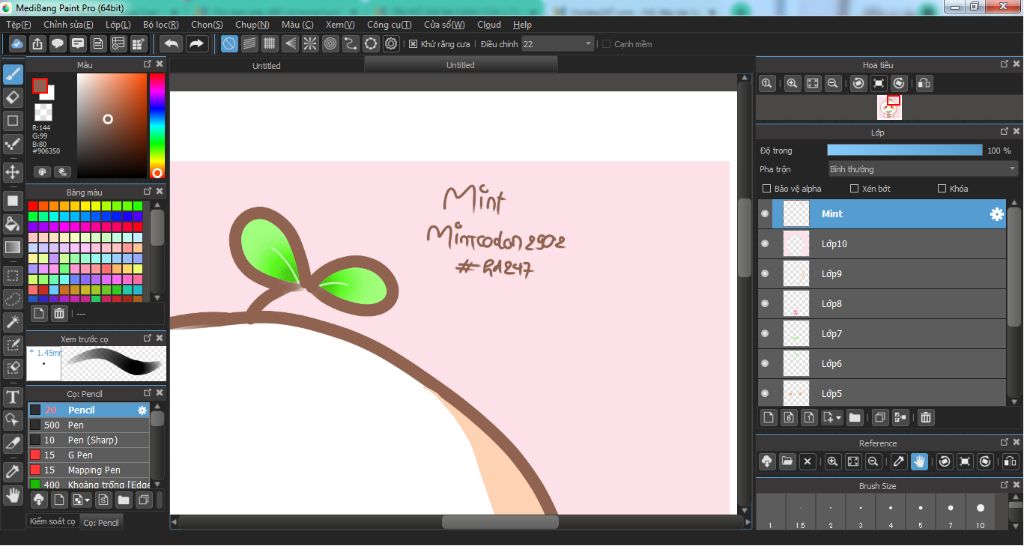
Task: Open Mint layer settings gear
Action: pos(997,214)
